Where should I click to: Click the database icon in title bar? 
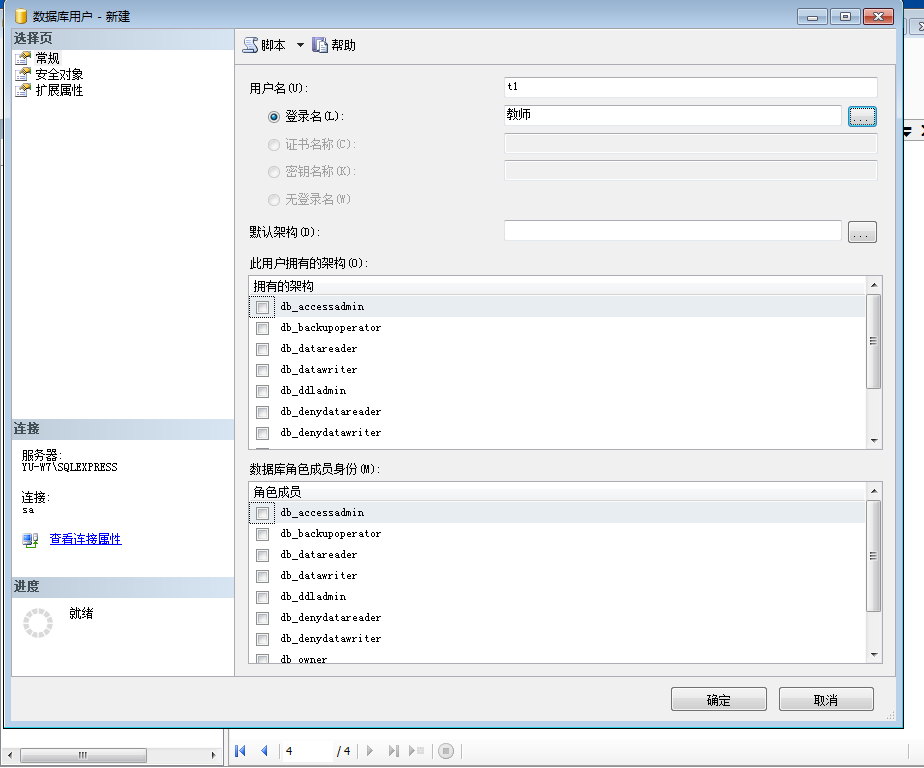21,16
